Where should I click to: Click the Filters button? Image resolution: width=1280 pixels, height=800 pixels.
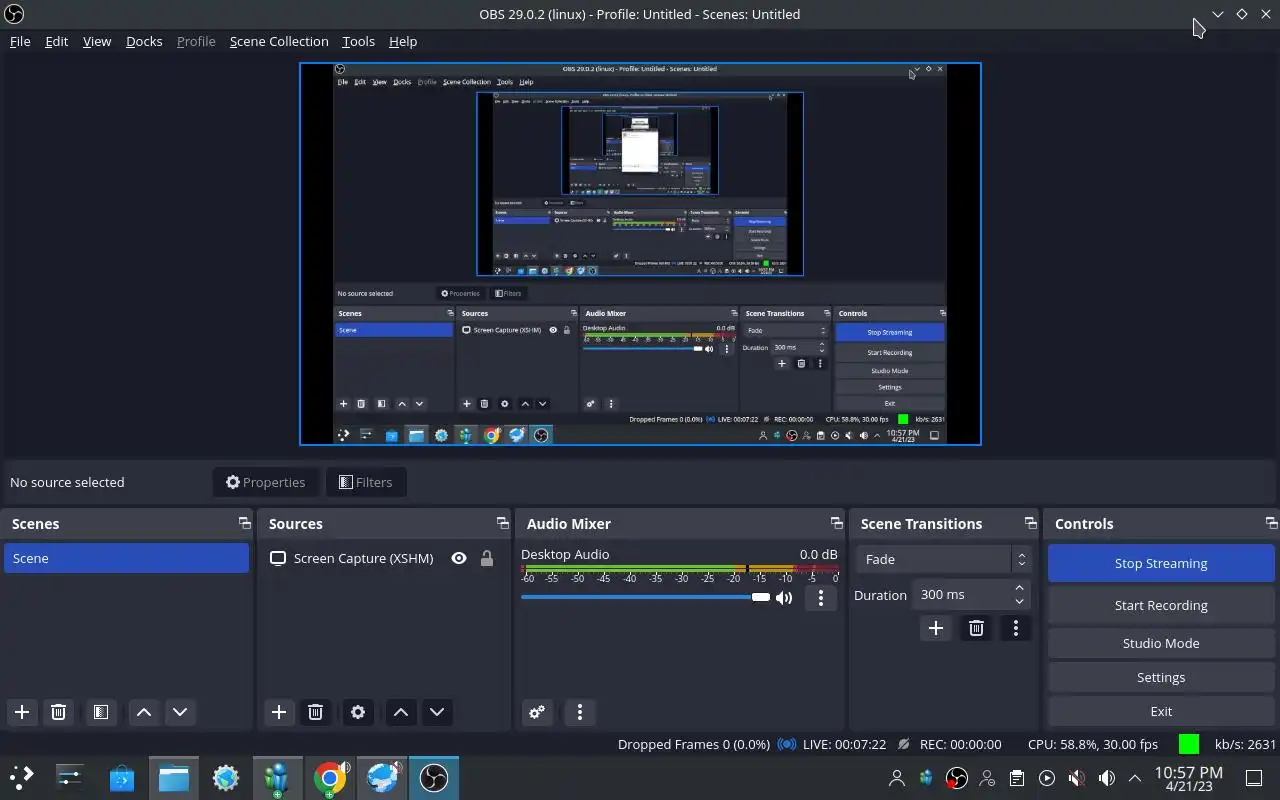(x=366, y=482)
